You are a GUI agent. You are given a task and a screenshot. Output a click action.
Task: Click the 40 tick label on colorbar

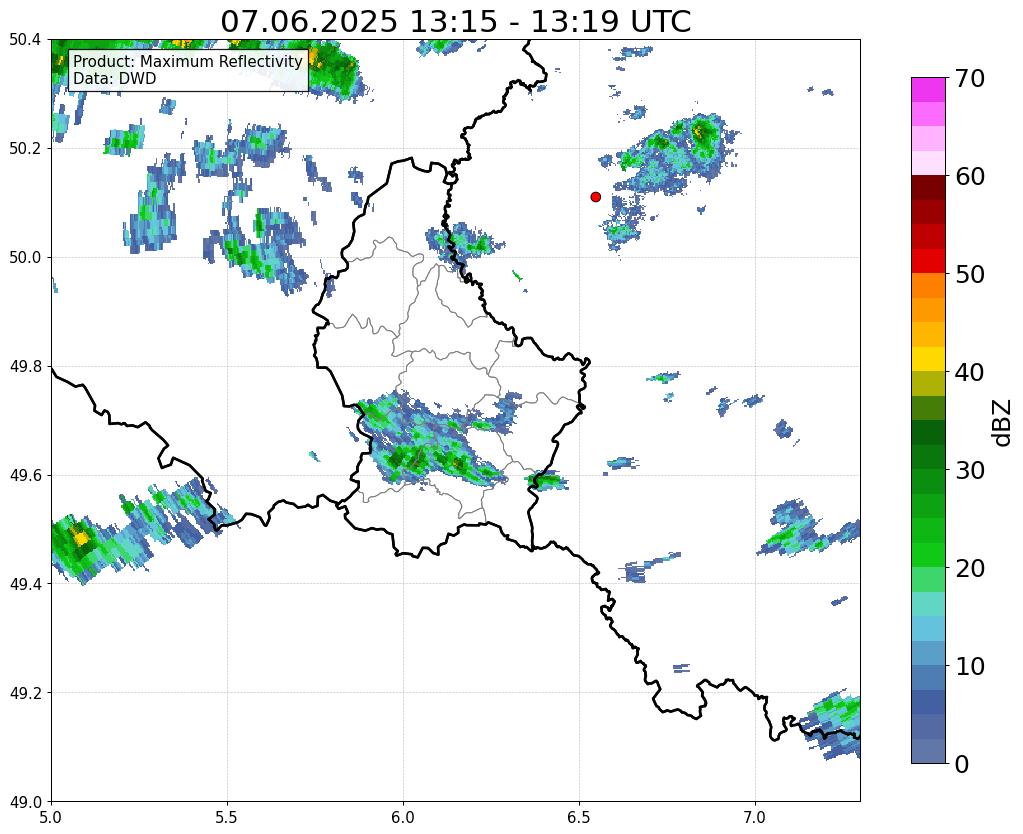970,372
